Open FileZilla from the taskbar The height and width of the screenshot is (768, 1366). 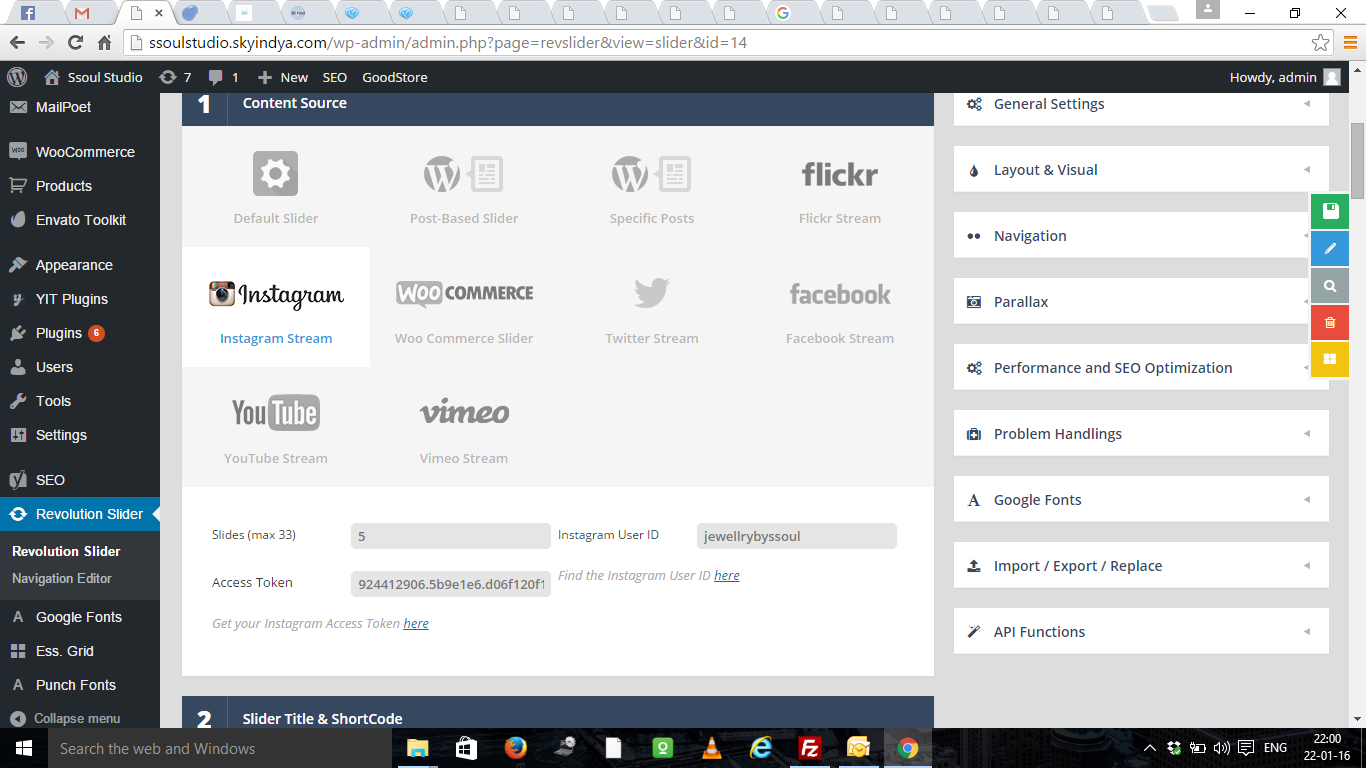click(809, 748)
